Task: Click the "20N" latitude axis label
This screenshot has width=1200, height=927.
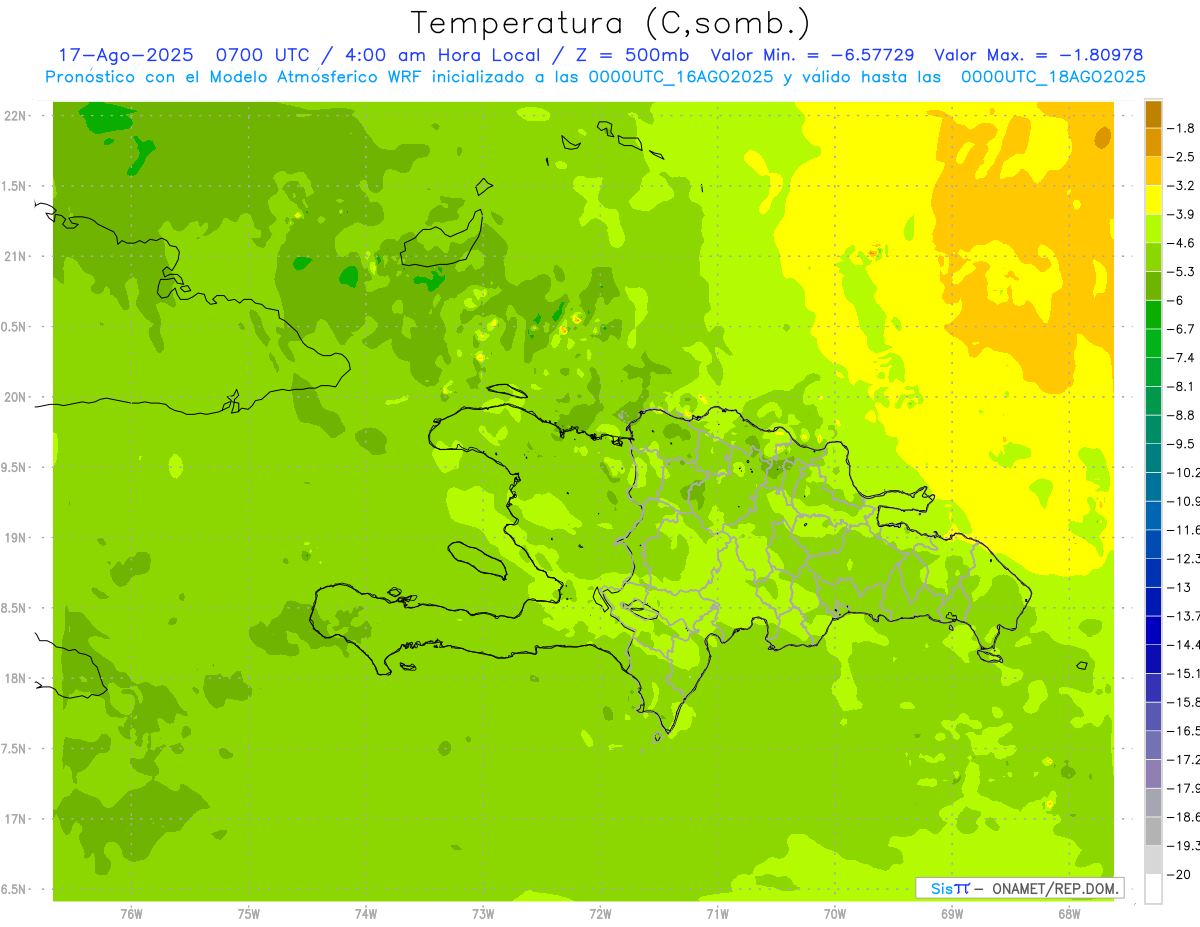Action: 14,397
